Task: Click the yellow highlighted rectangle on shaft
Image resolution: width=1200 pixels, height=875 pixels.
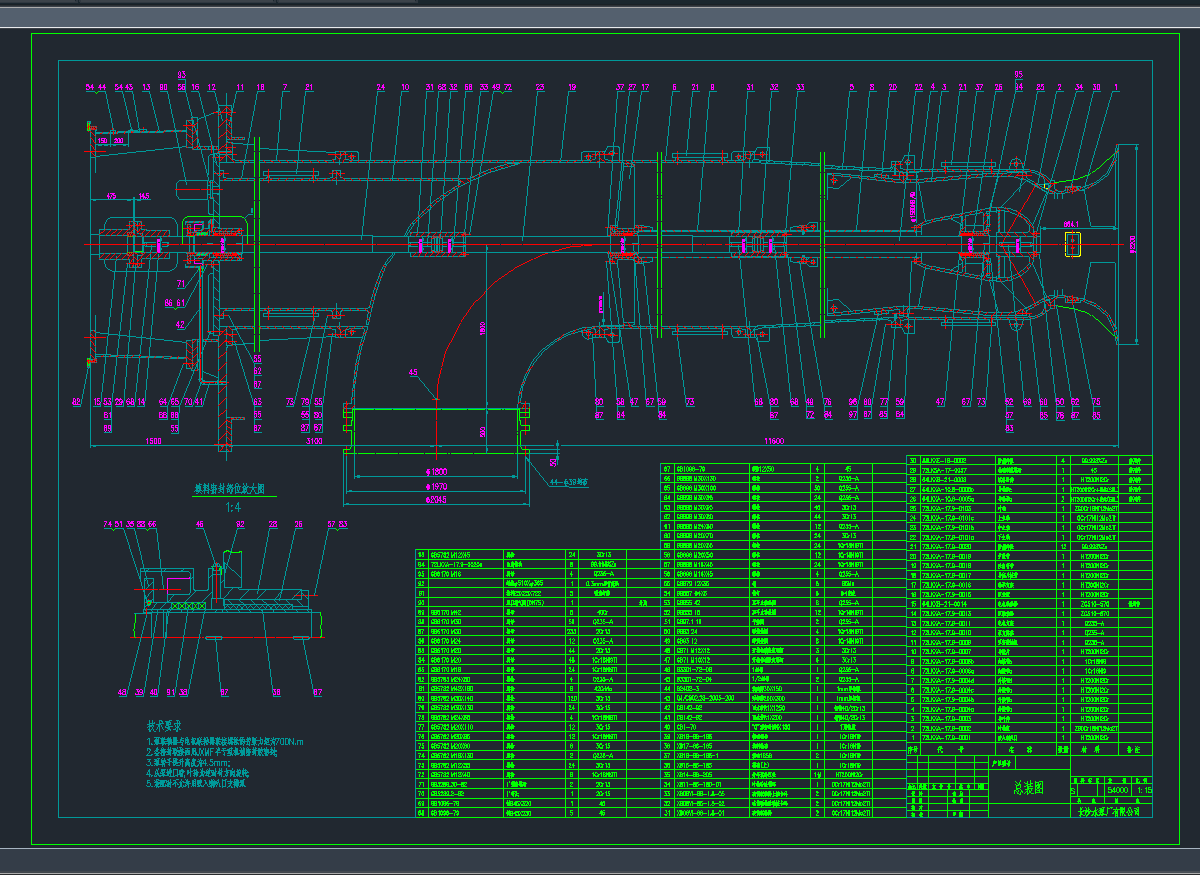Action: pos(1074,244)
